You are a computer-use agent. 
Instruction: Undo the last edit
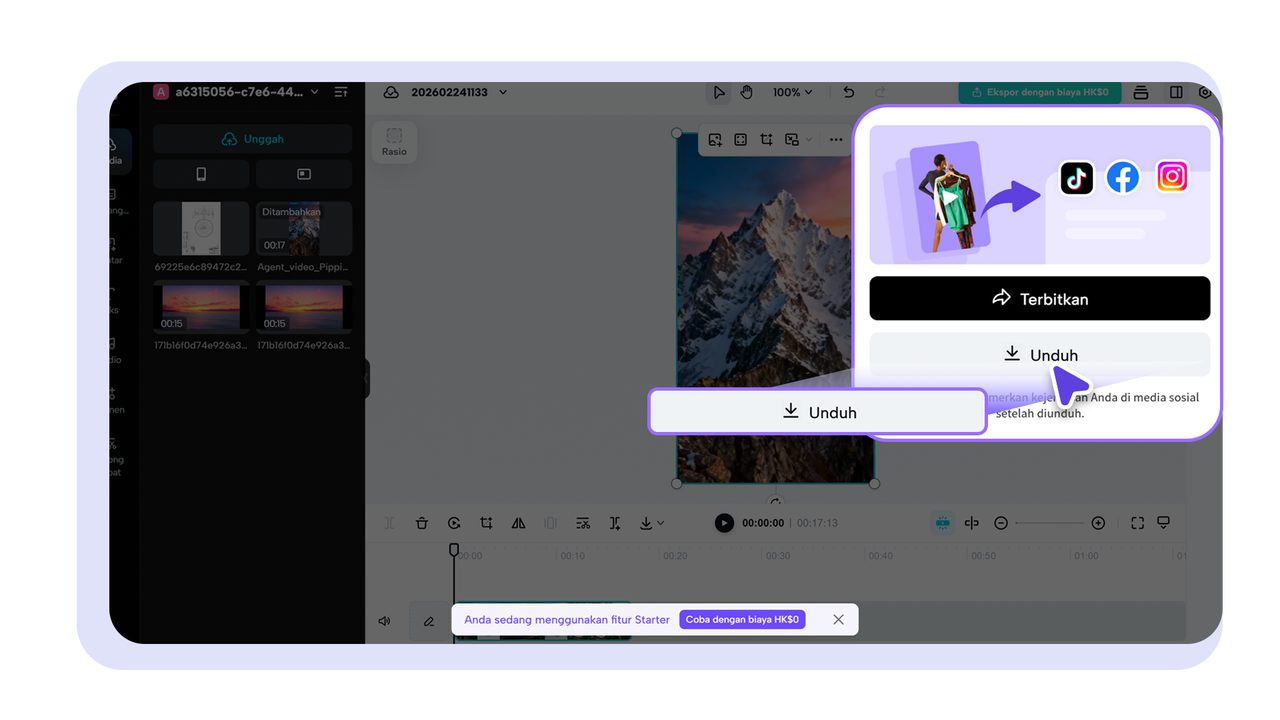(849, 92)
